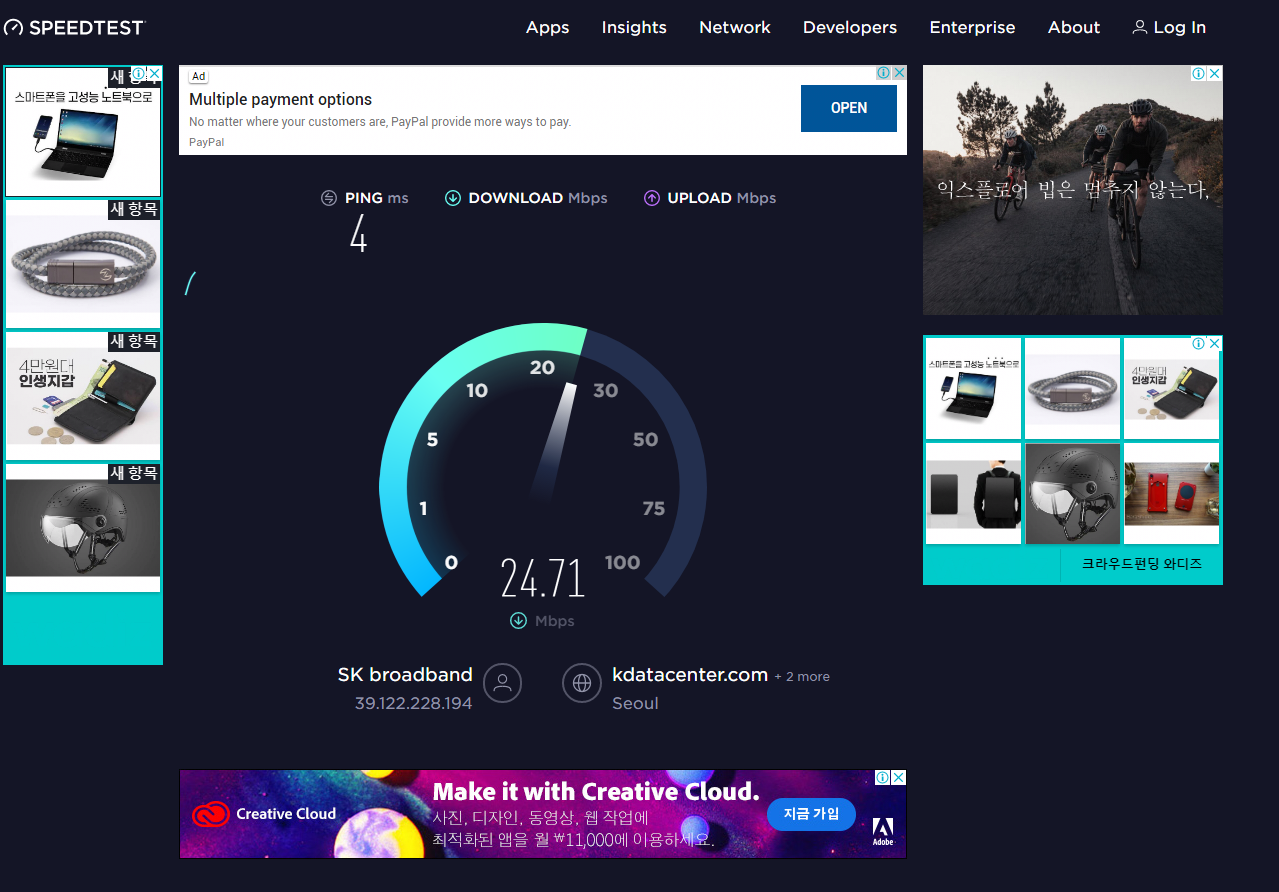This screenshot has width=1279, height=892.
Task: Click the ping value 4
Action: pyautogui.click(x=358, y=233)
